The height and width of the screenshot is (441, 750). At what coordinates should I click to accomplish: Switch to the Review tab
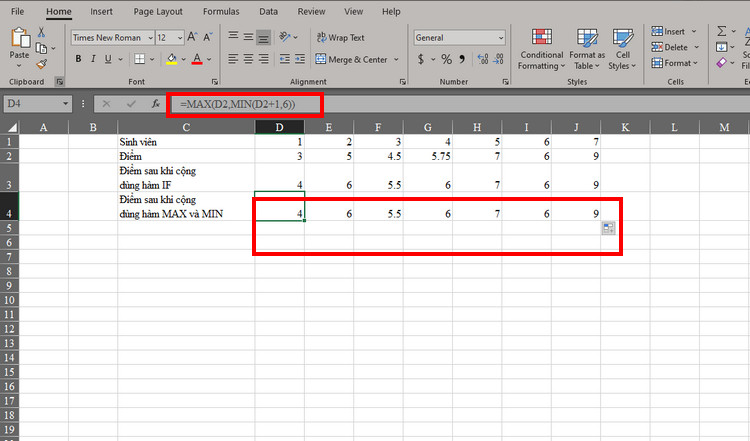pos(311,11)
